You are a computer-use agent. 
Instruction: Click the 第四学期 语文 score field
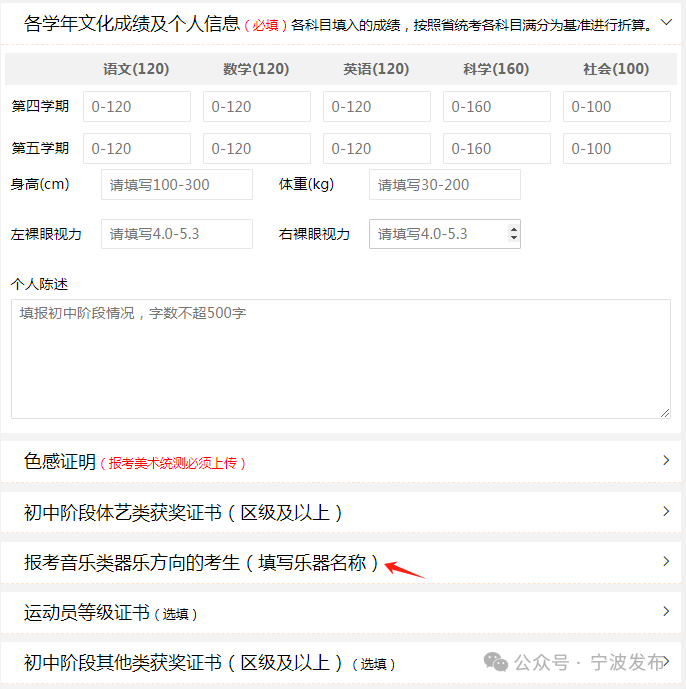(x=137, y=107)
